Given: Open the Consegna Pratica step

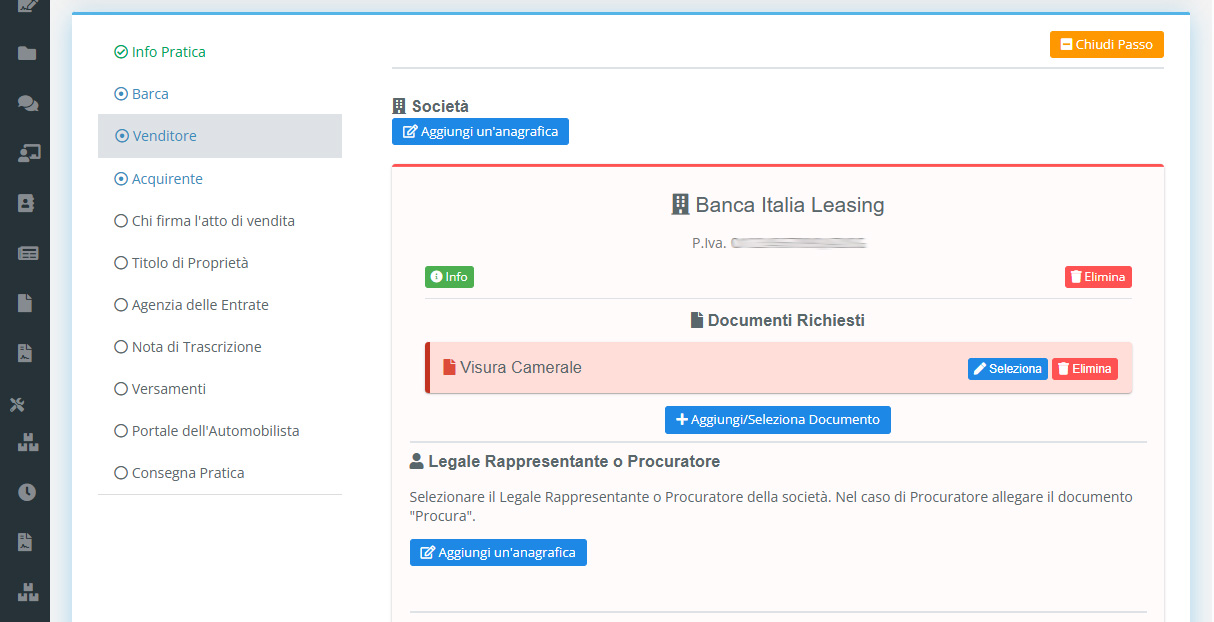Looking at the screenshot, I should (179, 473).
